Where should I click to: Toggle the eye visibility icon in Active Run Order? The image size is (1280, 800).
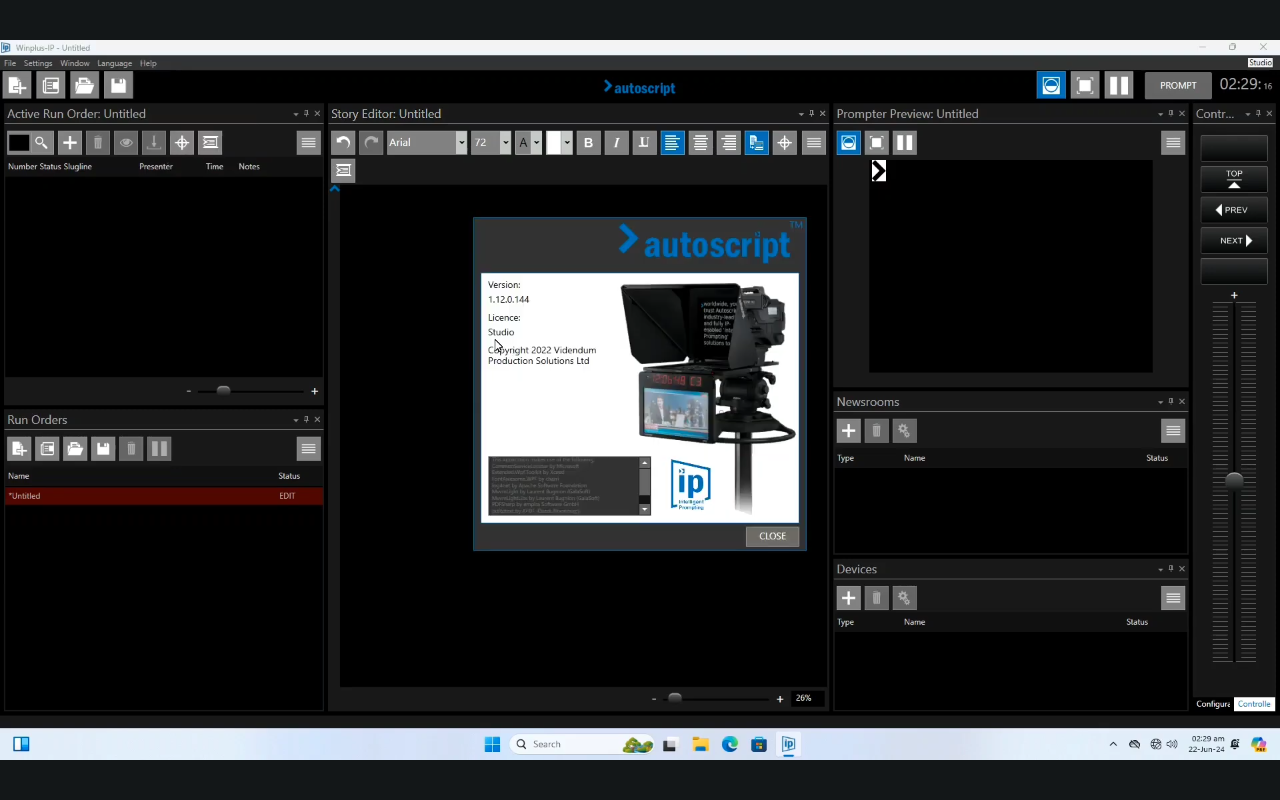125,142
